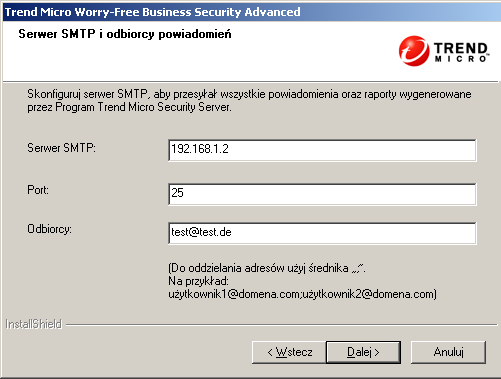Click the Serwer SMTP address field
Viewport: 501px width, 379px height.
322,150
